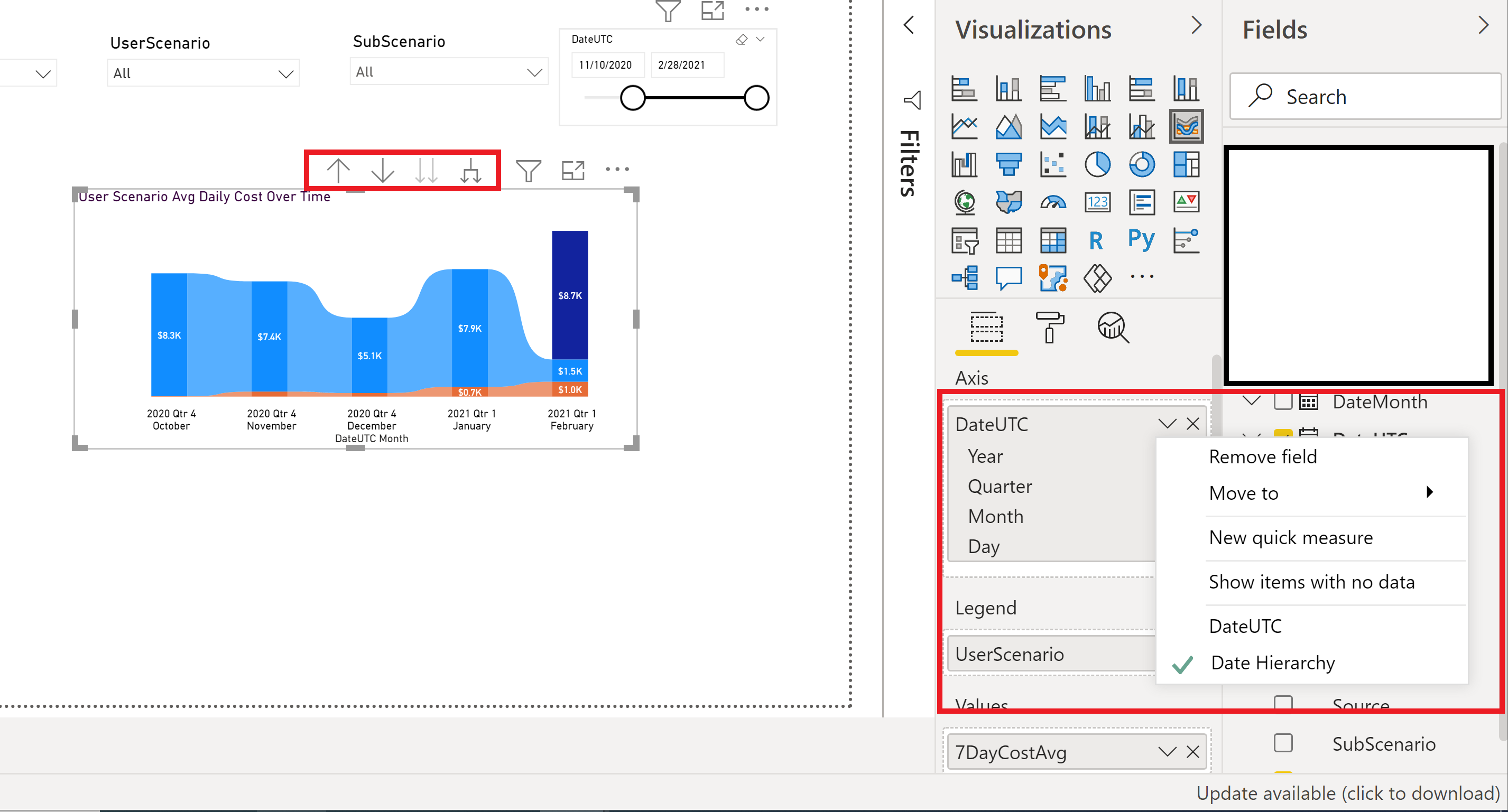Expand the Filters pane
This screenshot has width=1508, height=812.
909,25
